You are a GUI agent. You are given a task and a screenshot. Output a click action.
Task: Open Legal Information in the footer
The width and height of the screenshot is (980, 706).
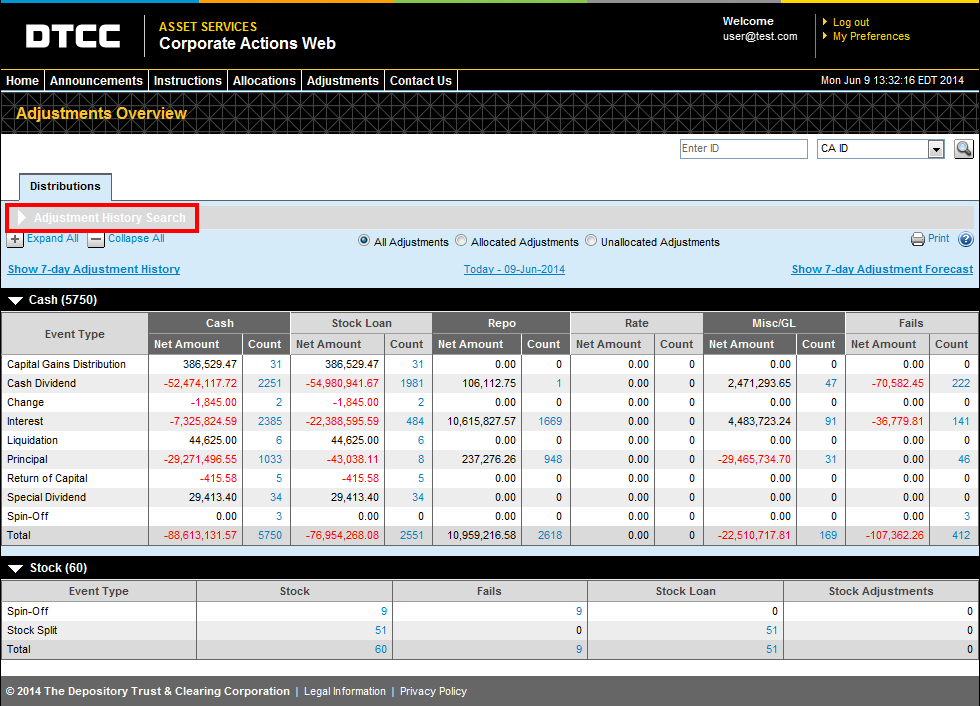[x=345, y=691]
